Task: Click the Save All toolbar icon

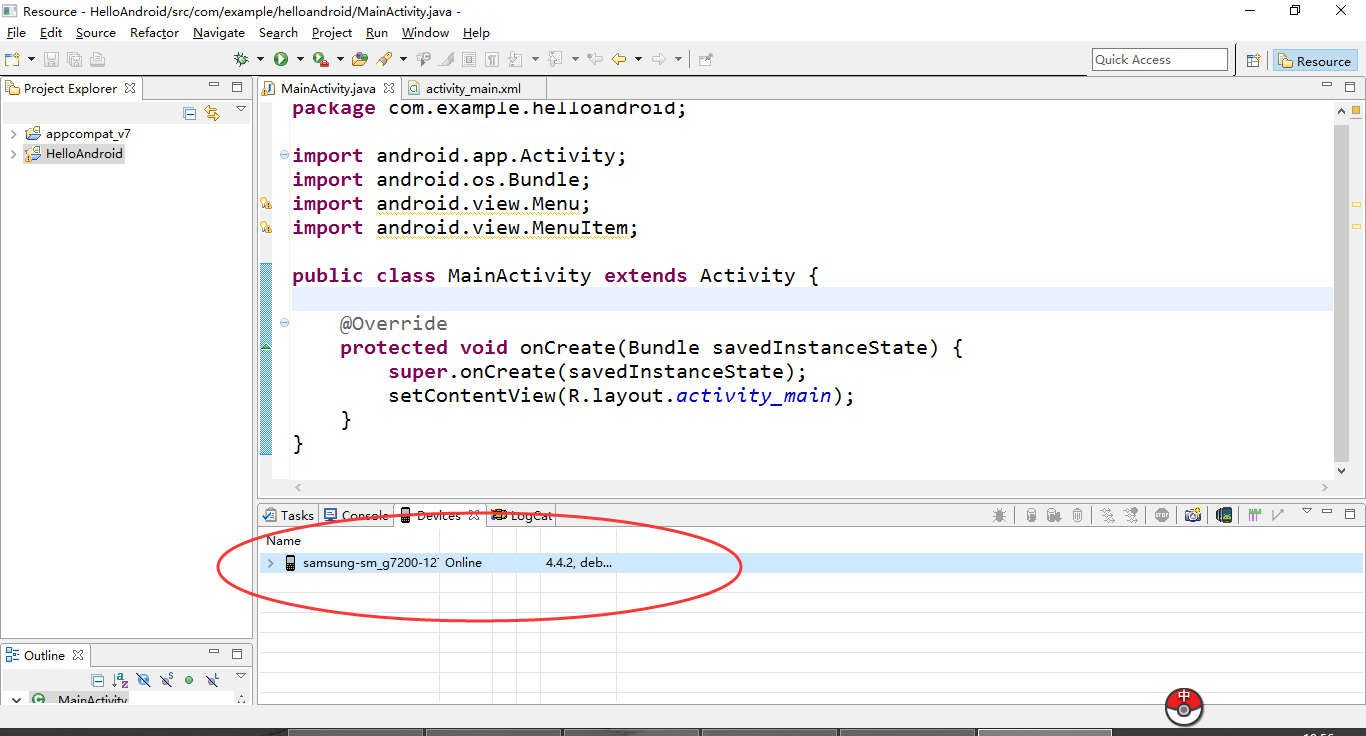Action: [75, 59]
